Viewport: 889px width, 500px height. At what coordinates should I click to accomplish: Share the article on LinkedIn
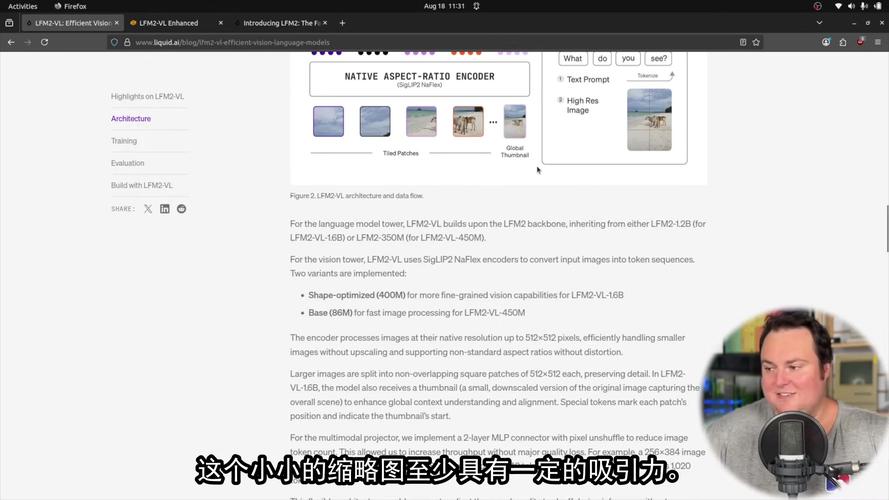pos(164,209)
